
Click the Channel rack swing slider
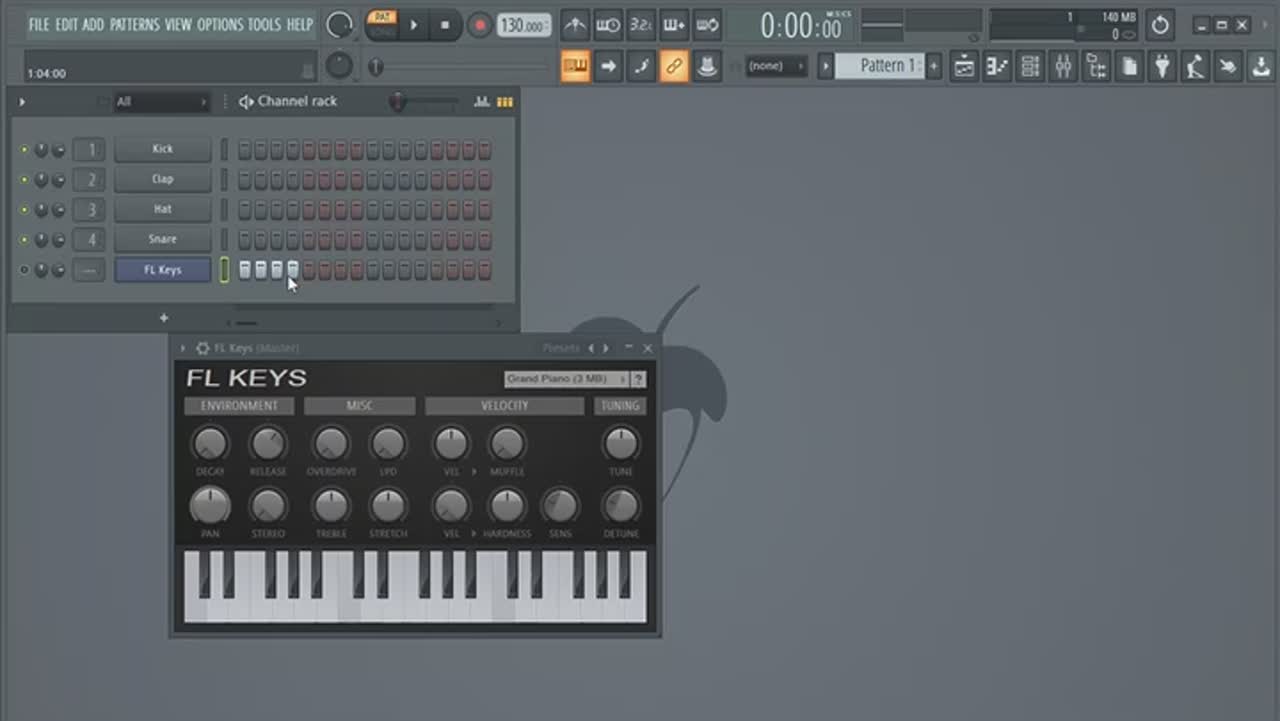(399, 101)
